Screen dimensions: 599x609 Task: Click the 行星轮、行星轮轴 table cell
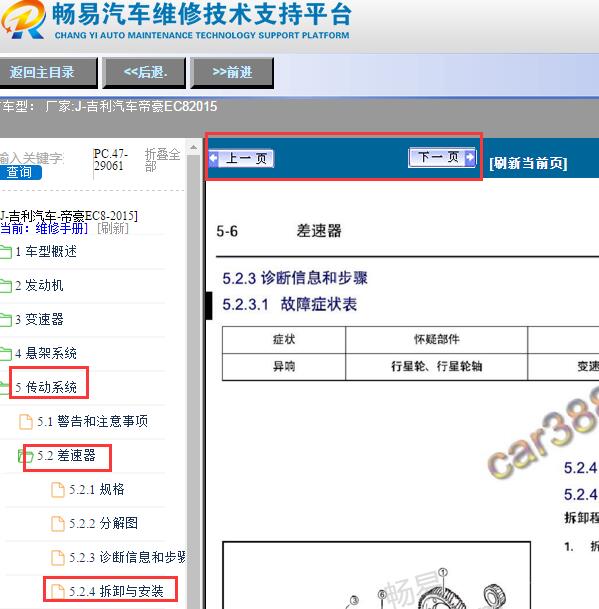coord(437,366)
